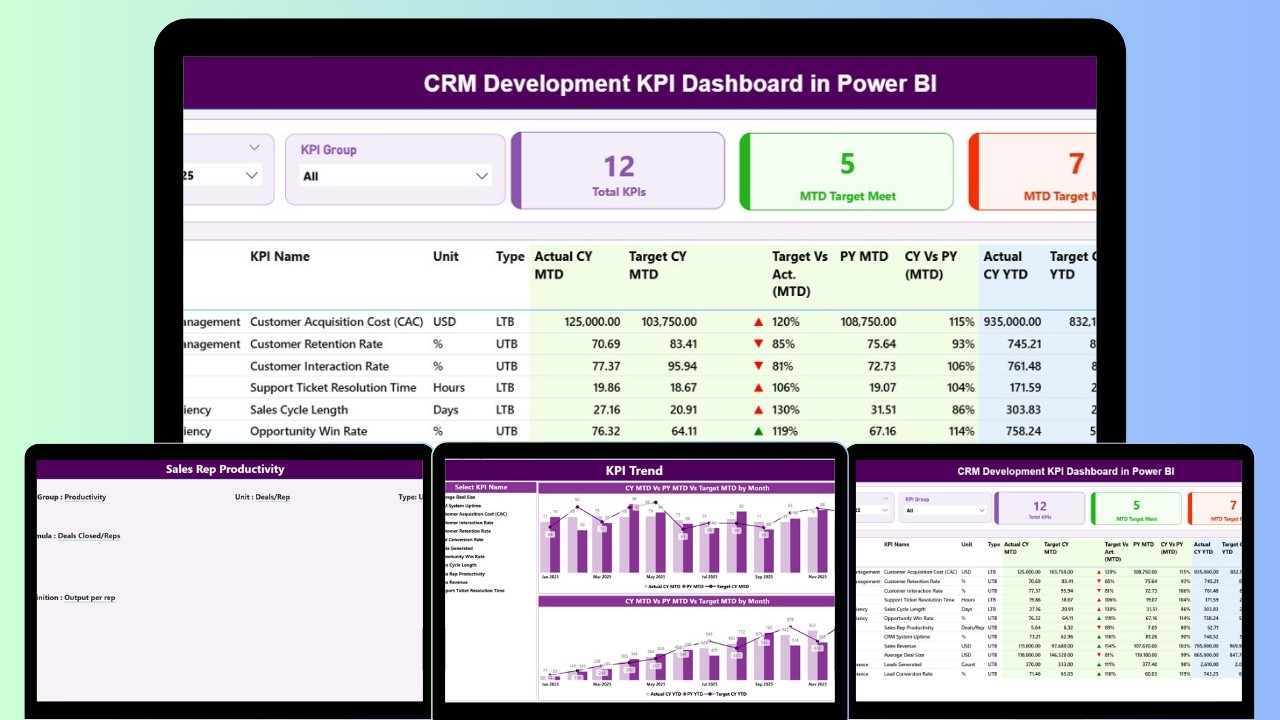Open KPI Group dropdown on small right dashboard
1280x720 pixels.
(x=945, y=510)
